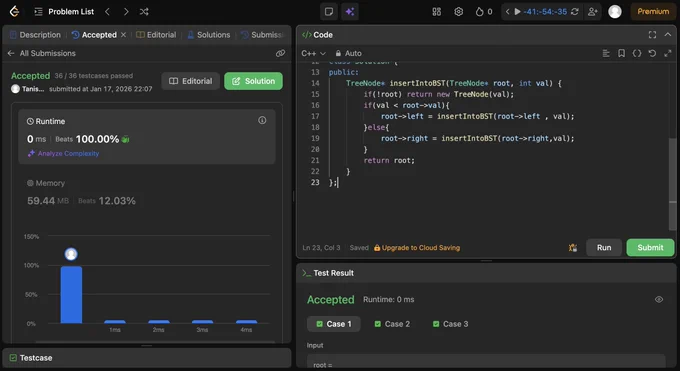The height and width of the screenshot is (371, 680).
Task: Click Upgrade to Cloud Saving link
Action: 417,248
